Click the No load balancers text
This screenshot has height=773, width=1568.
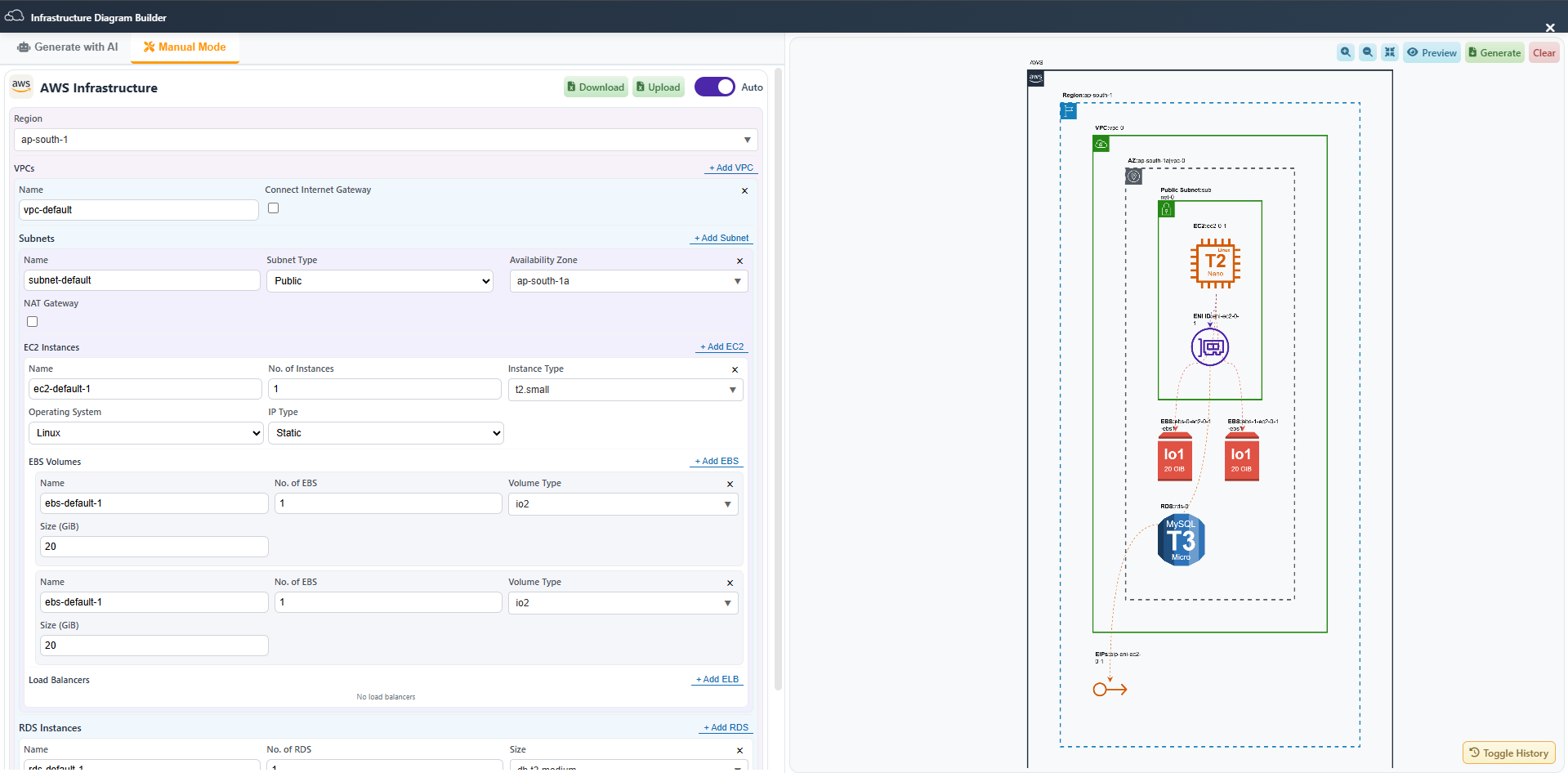tap(386, 697)
